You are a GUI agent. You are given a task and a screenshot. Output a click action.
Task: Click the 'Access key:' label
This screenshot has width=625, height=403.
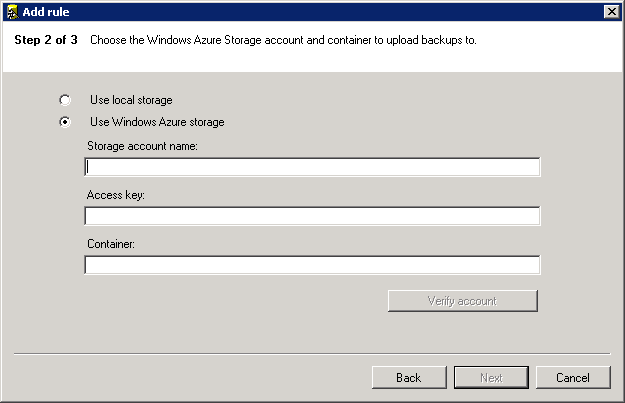coord(117,194)
